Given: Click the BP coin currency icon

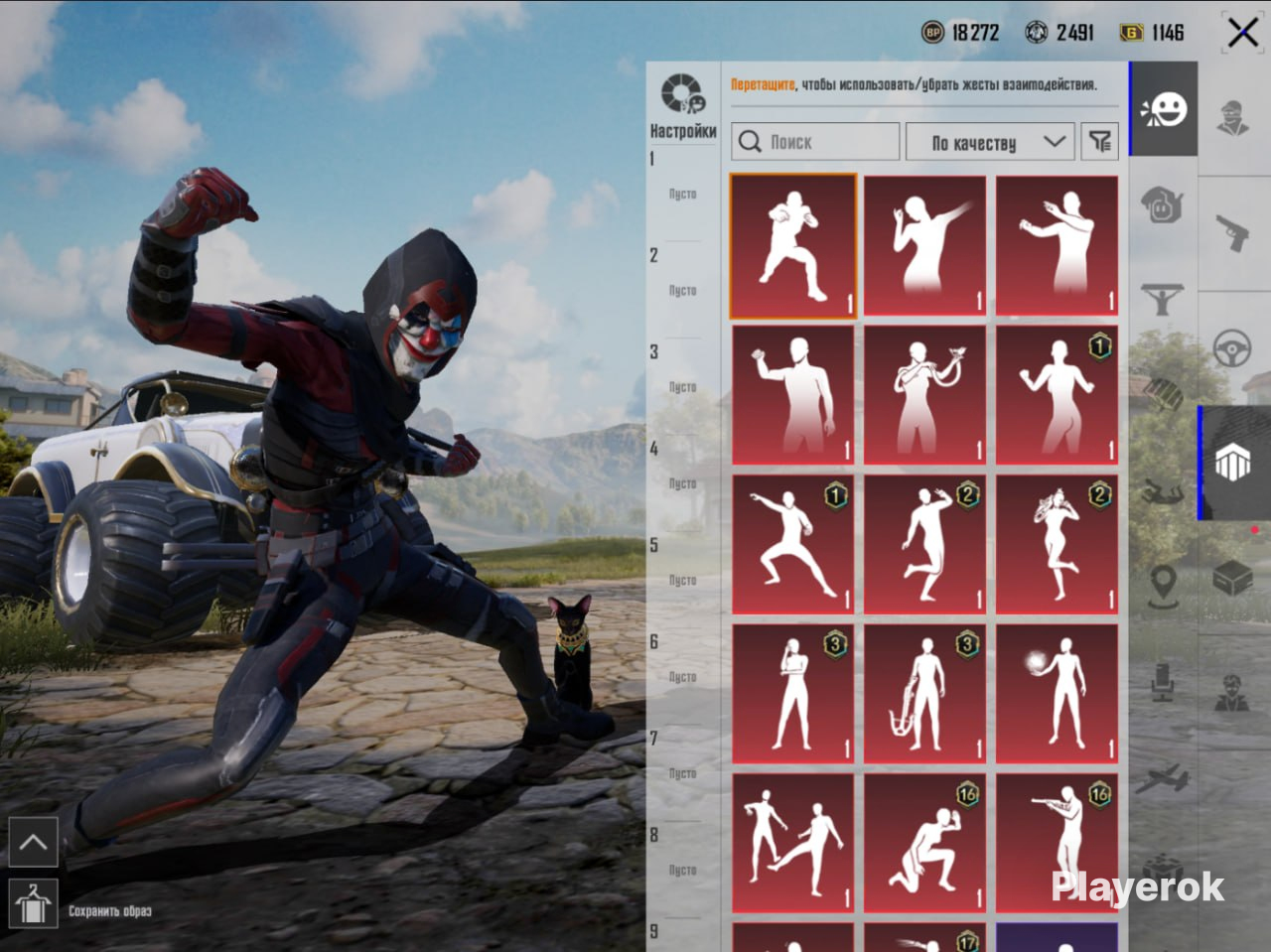Looking at the screenshot, I should tap(932, 33).
